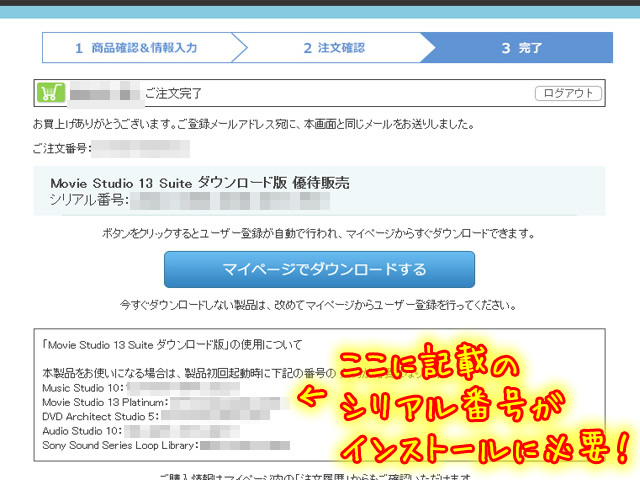Click the シリアル番号 label
The width and height of the screenshot is (640, 497).
point(89,200)
